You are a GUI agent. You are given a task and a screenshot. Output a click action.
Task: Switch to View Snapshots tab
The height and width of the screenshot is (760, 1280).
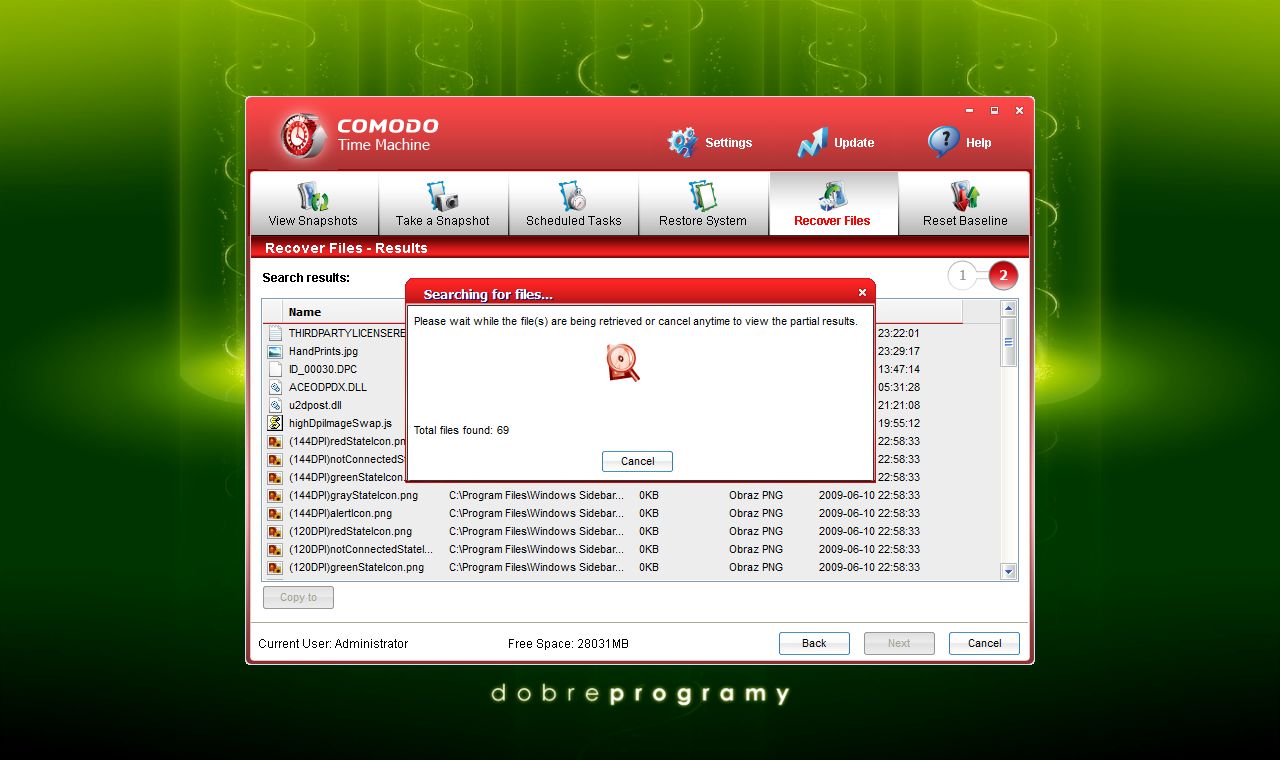coord(313,204)
